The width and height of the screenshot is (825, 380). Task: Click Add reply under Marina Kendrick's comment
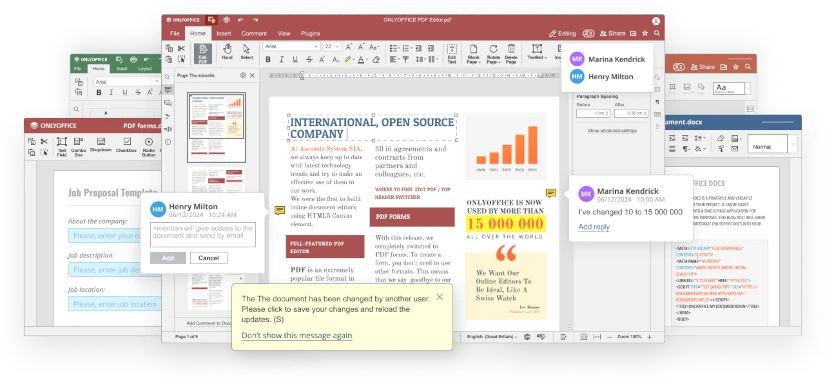pos(594,227)
